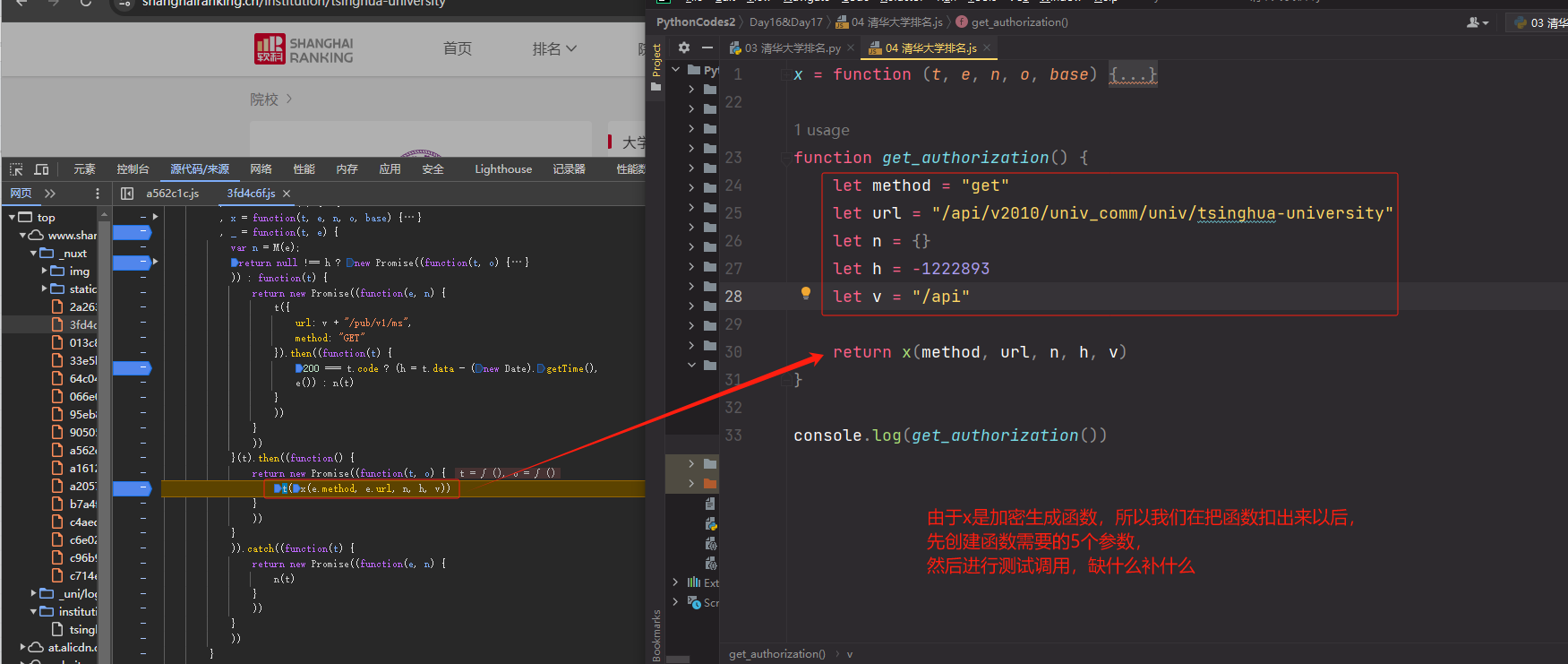Open the DevTools sources more-options menu

pyautogui.click(x=98, y=194)
